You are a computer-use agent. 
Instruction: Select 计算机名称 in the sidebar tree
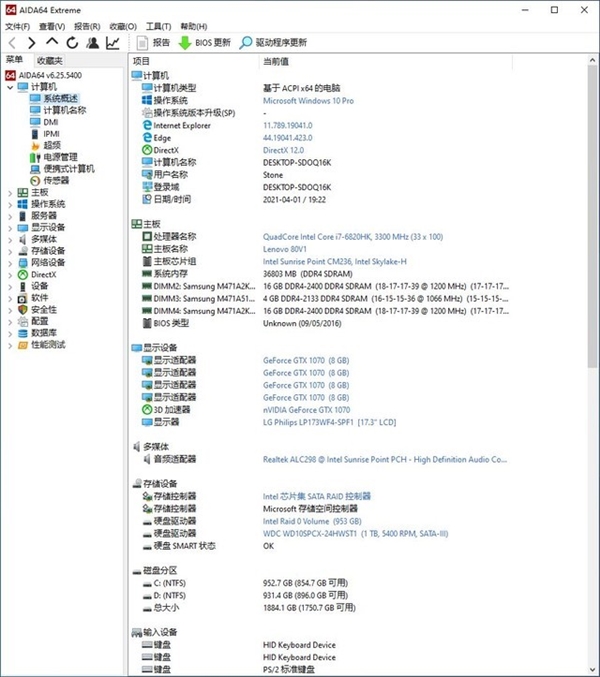(65, 110)
